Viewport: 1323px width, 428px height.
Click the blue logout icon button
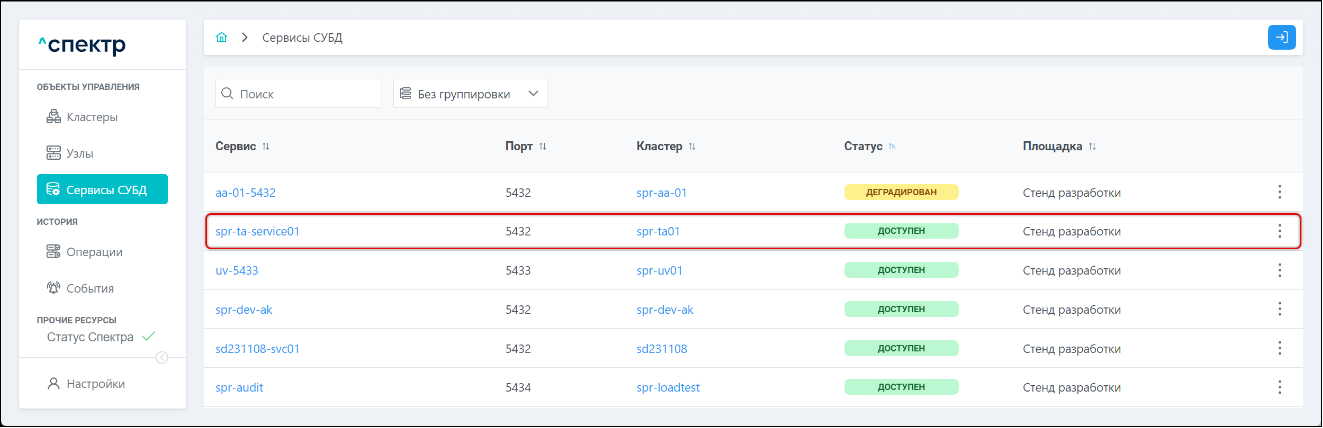click(1281, 38)
